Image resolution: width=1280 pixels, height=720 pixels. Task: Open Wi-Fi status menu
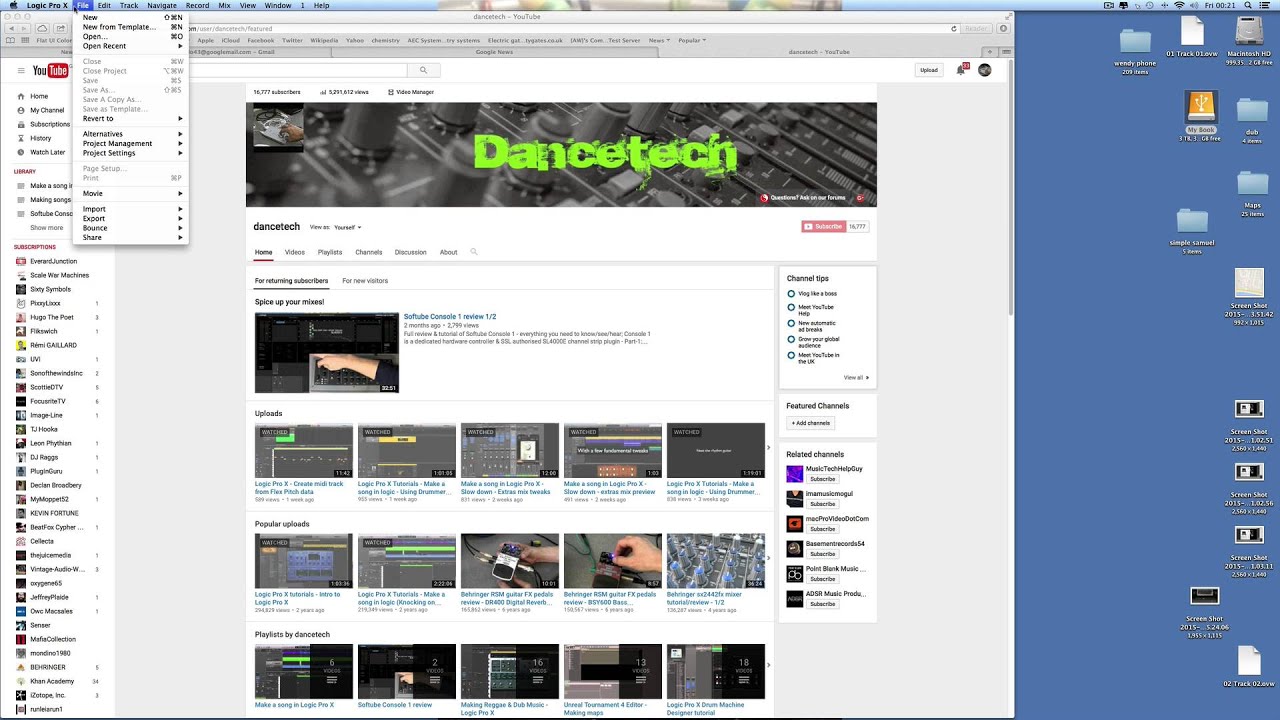click(1179, 5)
